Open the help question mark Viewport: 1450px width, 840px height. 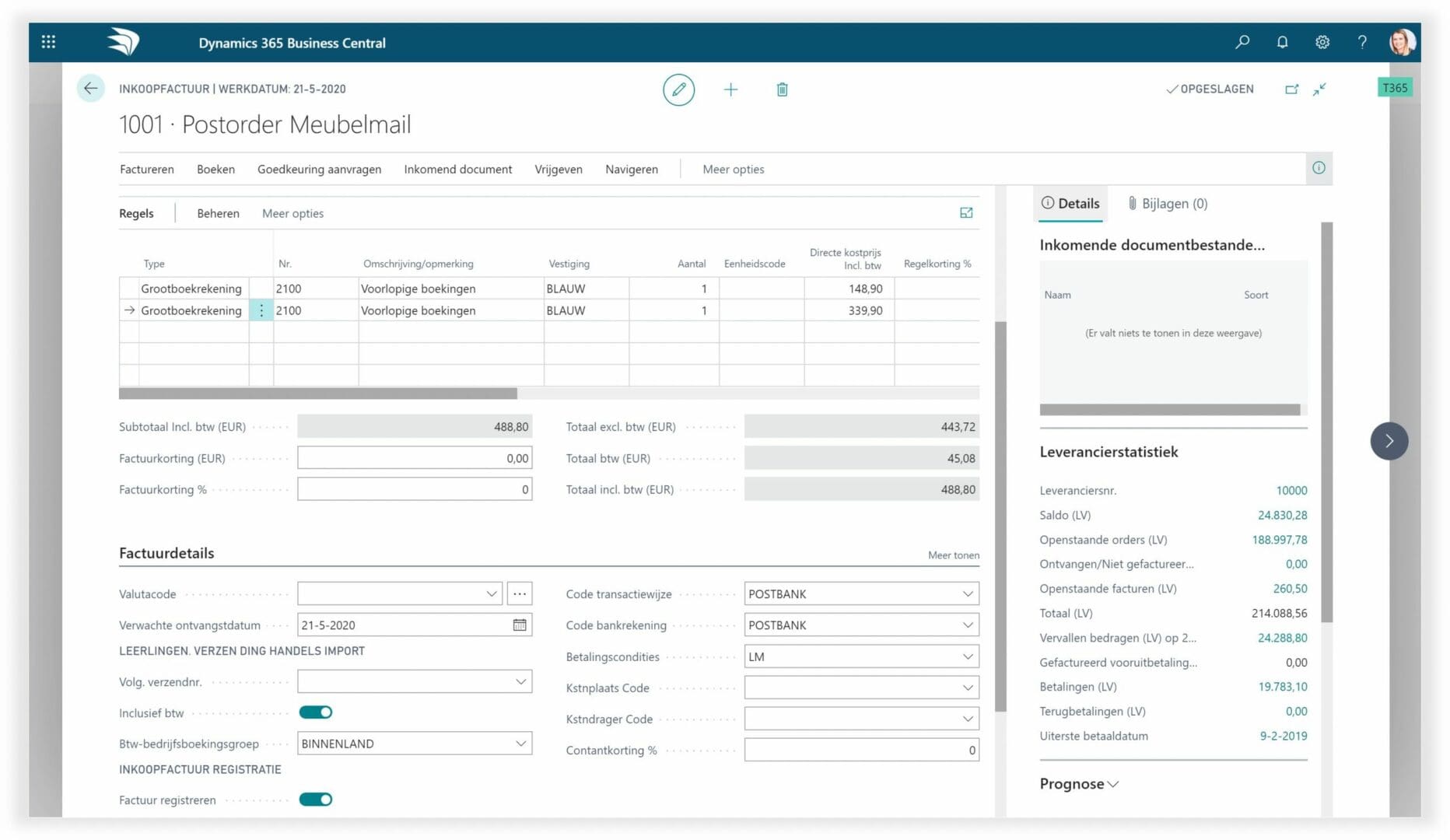[1362, 42]
